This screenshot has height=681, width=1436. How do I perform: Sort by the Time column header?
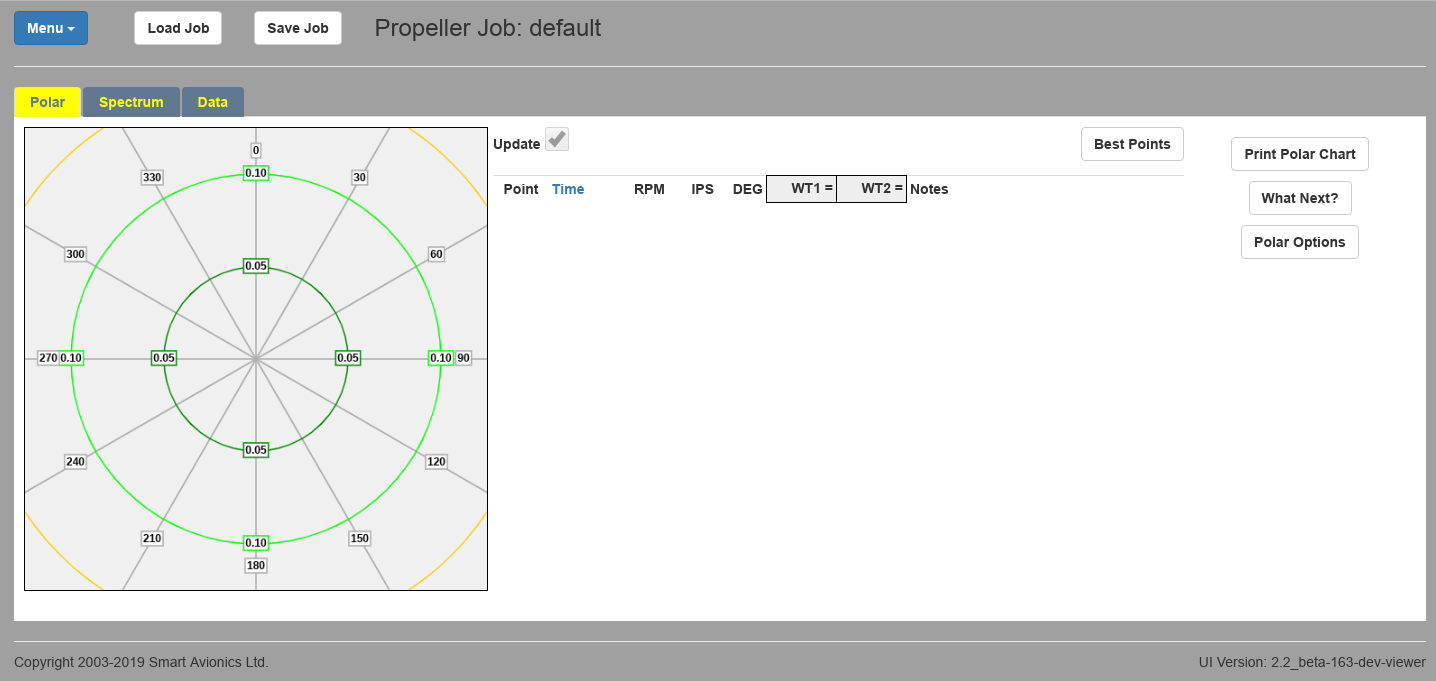(x=568, y=189)
